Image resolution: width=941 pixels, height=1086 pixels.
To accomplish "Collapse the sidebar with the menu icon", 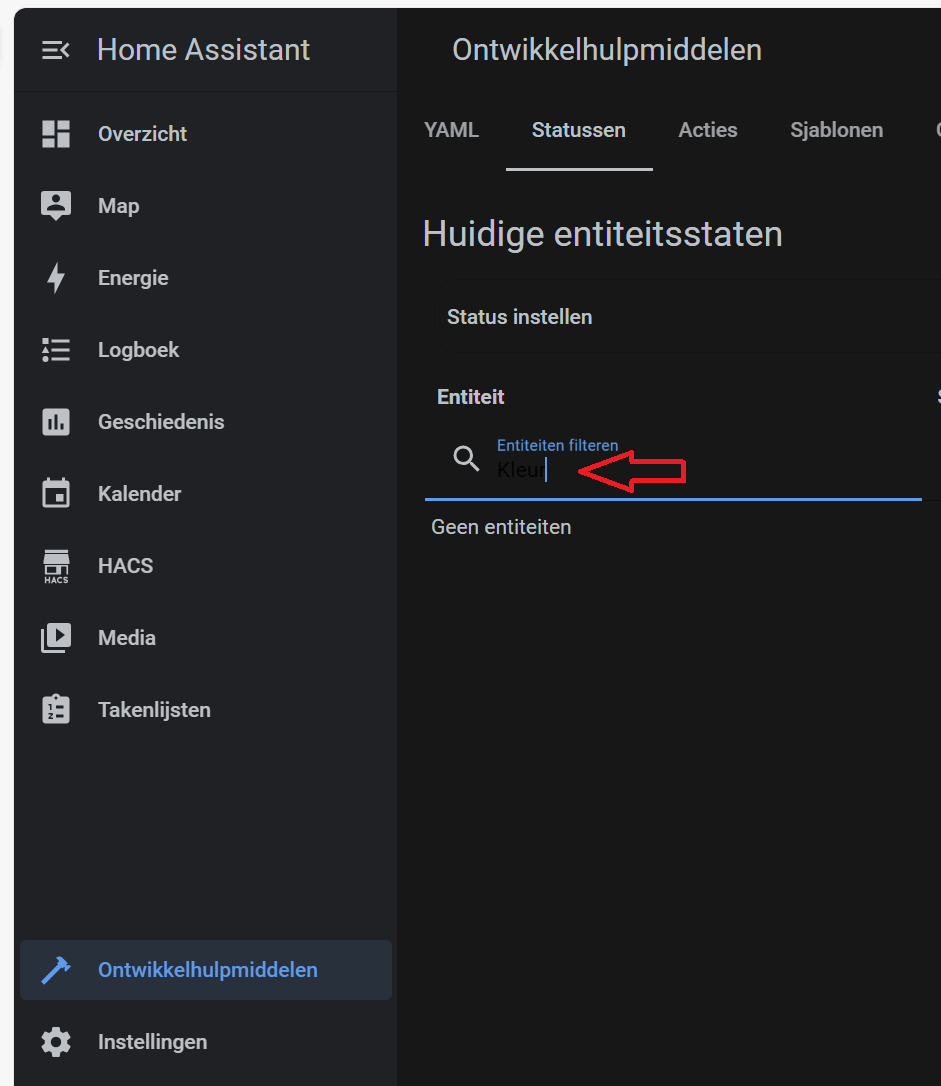I will click(56, 50).
